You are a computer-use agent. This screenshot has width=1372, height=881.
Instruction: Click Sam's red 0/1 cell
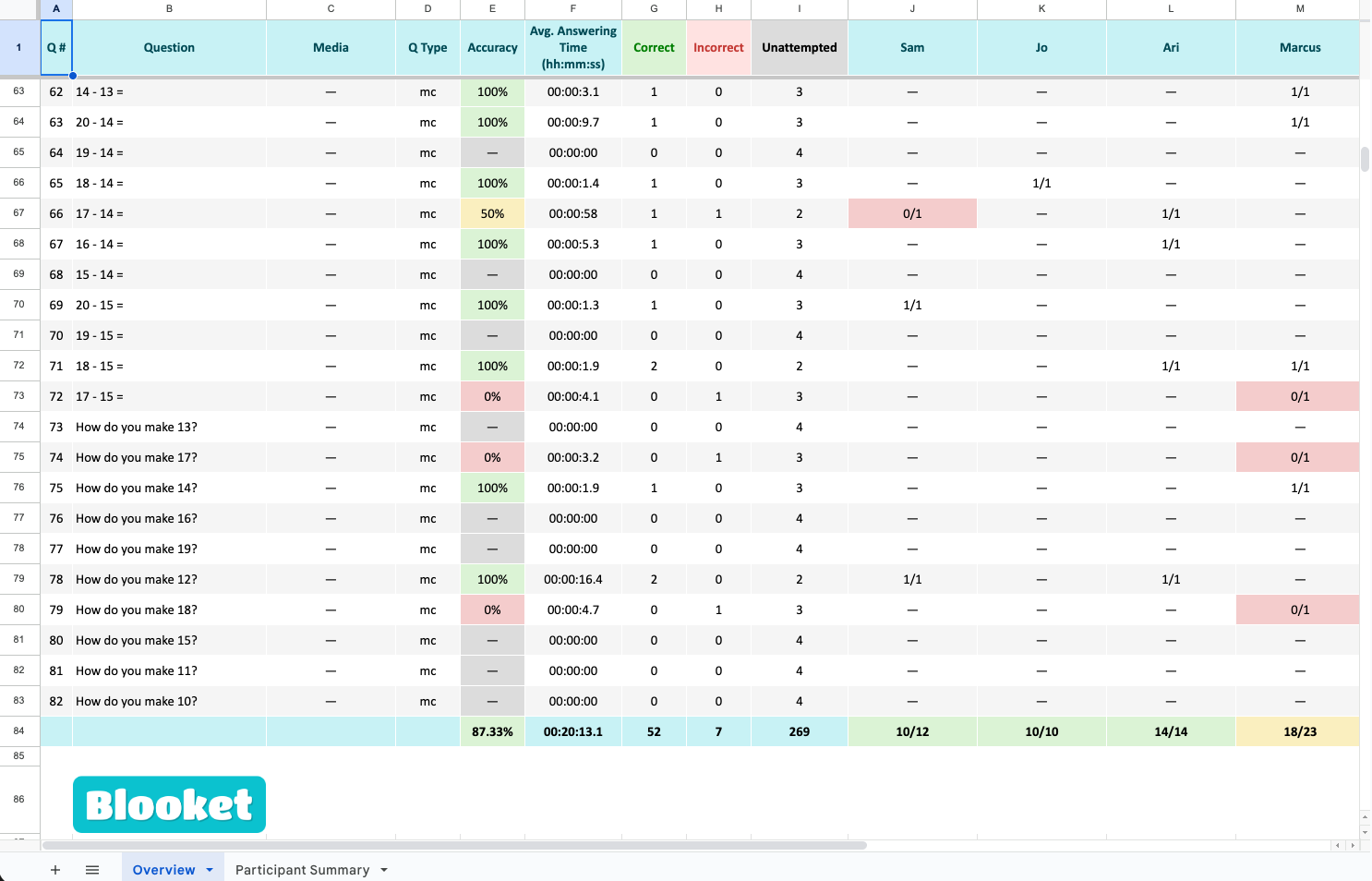point(911,213)
